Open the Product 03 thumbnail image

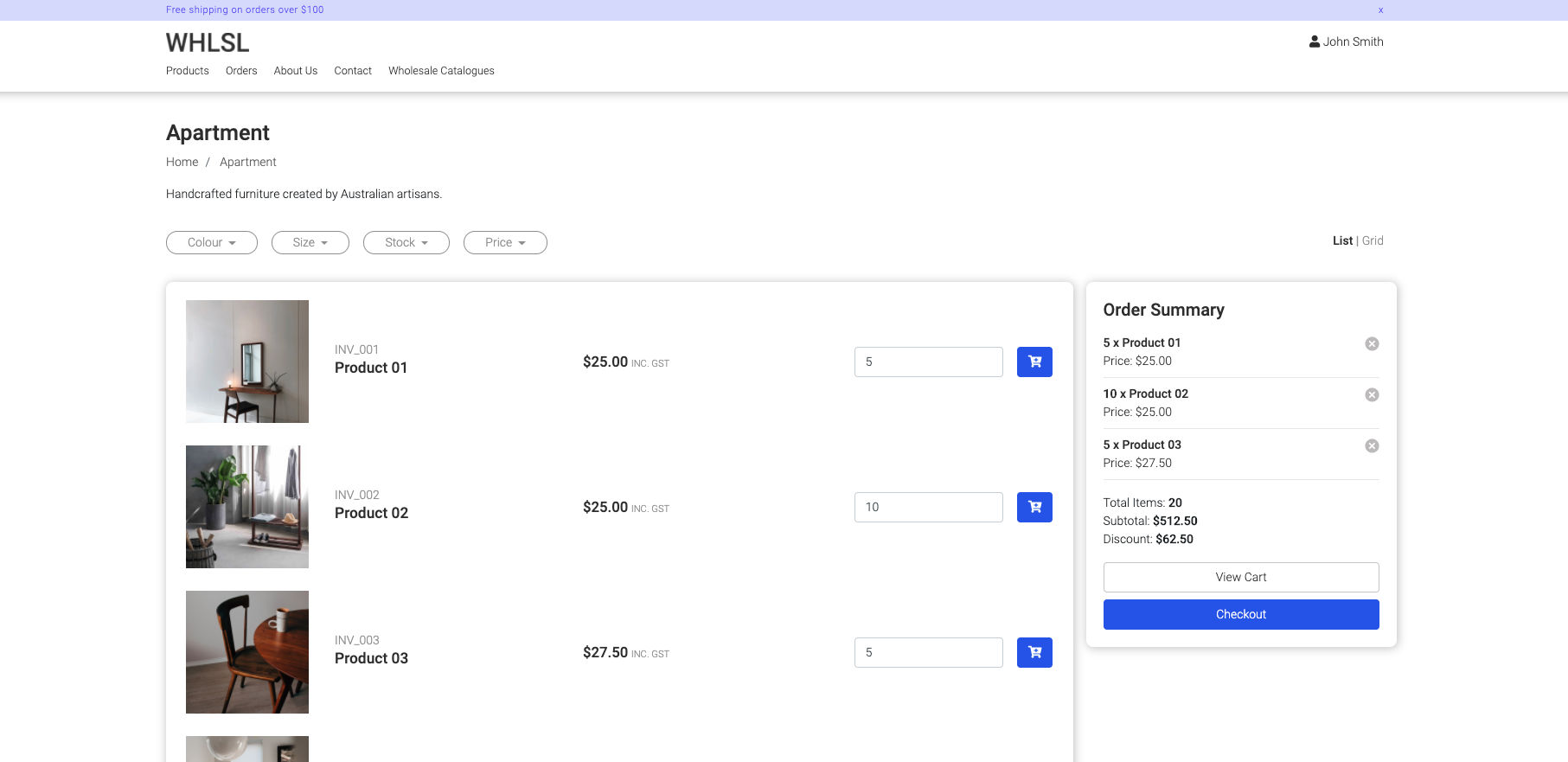pos(247,652)
